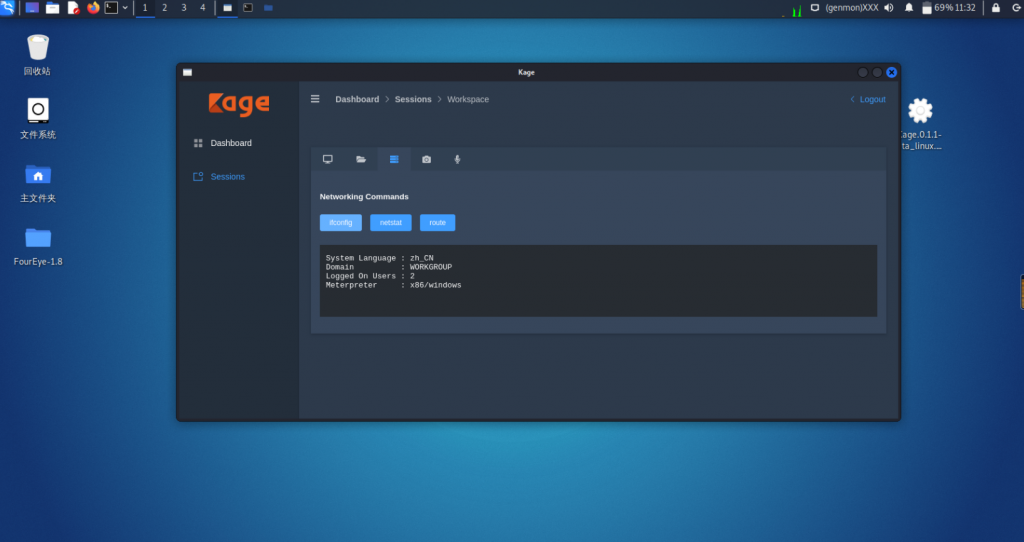Close the Kage window
Image resolution: width=1024 pixels, height=542 pixels.
pyautogui.click(x=891, y=72)
